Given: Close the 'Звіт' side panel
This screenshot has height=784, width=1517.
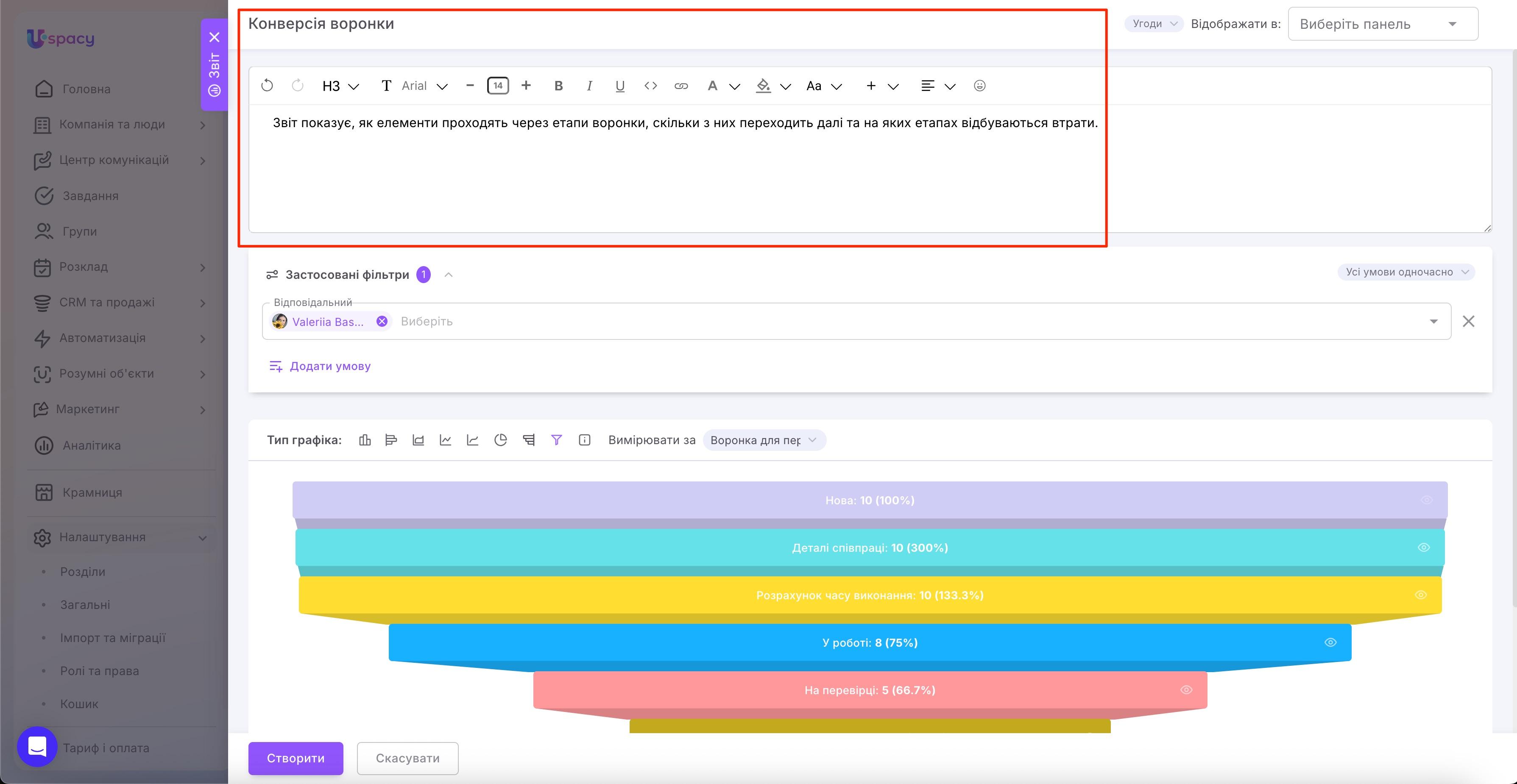Looking at the screenshot, I should click(215, 37).
